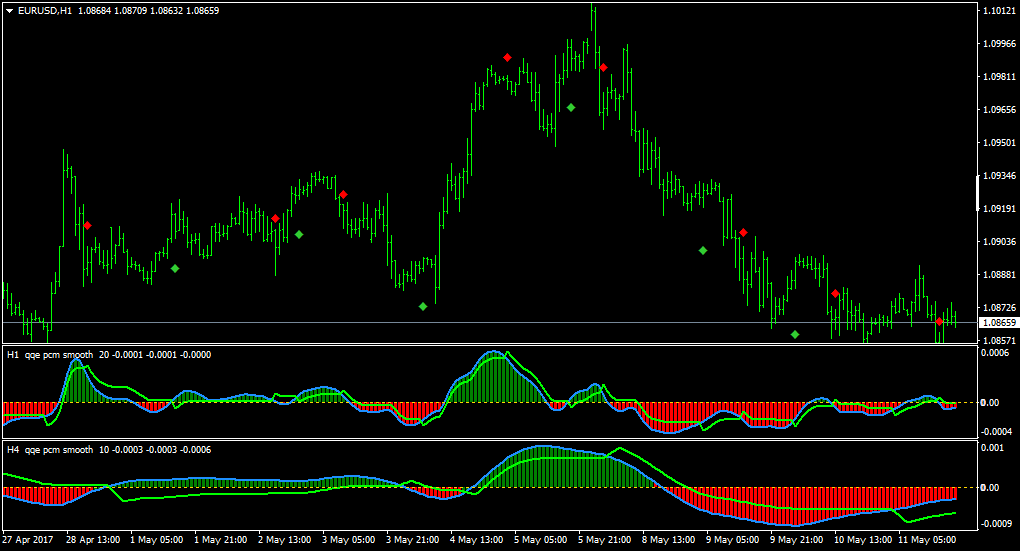Viewport: 1020px width, 551px height.
Task: Click the 11 May 05:00 label on the time axis
Action: pyautogui.click(x=927, y=539)
